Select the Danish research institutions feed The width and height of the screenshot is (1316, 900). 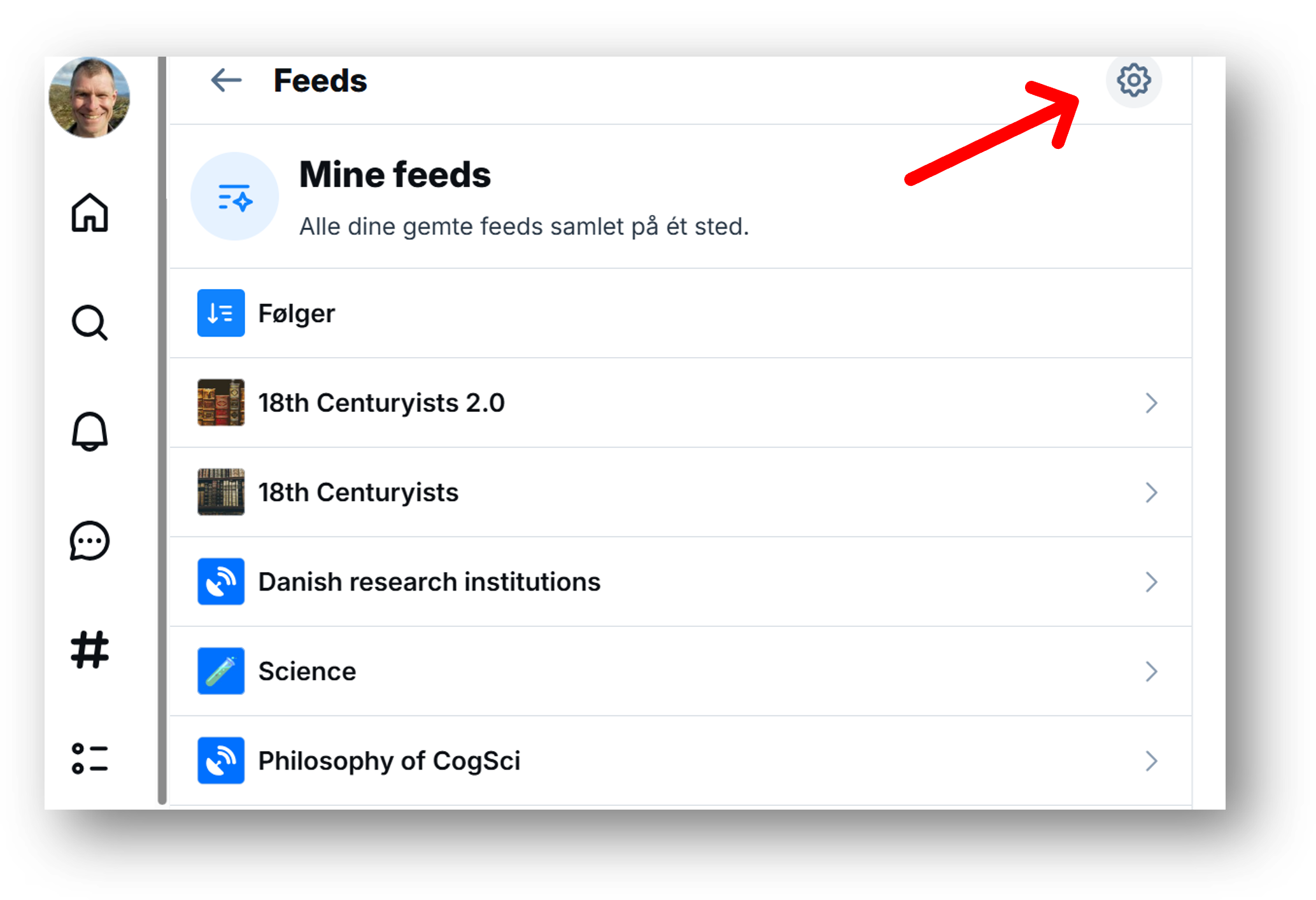point(429,582)
